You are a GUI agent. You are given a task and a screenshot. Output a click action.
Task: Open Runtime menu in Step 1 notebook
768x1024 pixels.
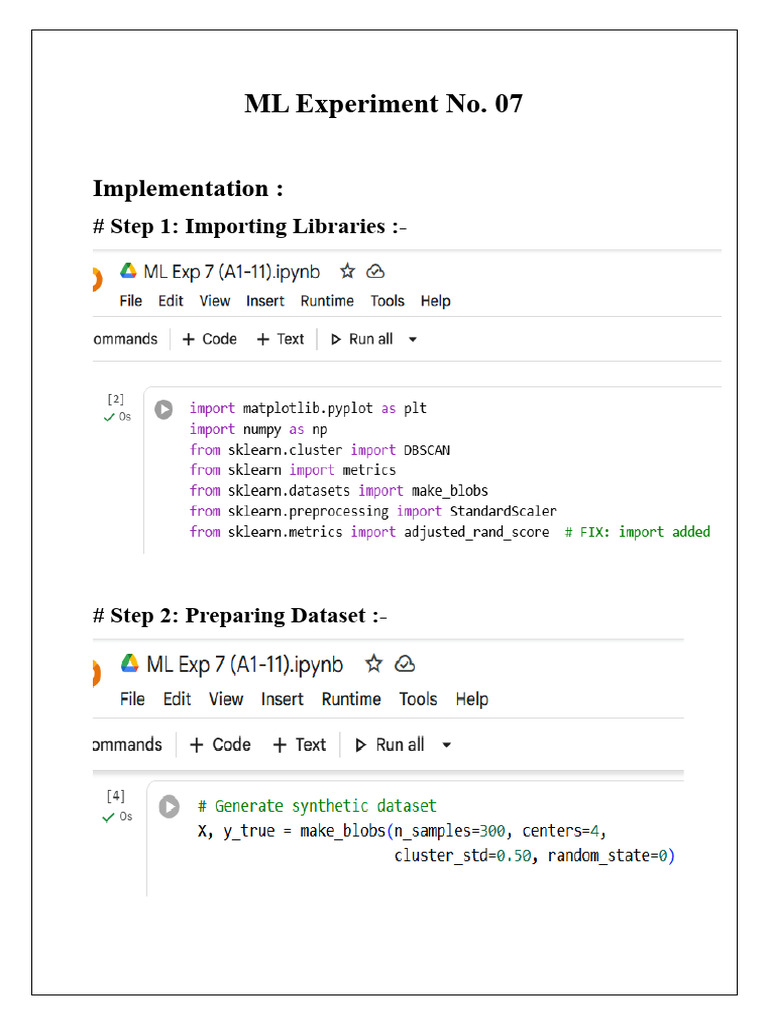tap(327, 301)
